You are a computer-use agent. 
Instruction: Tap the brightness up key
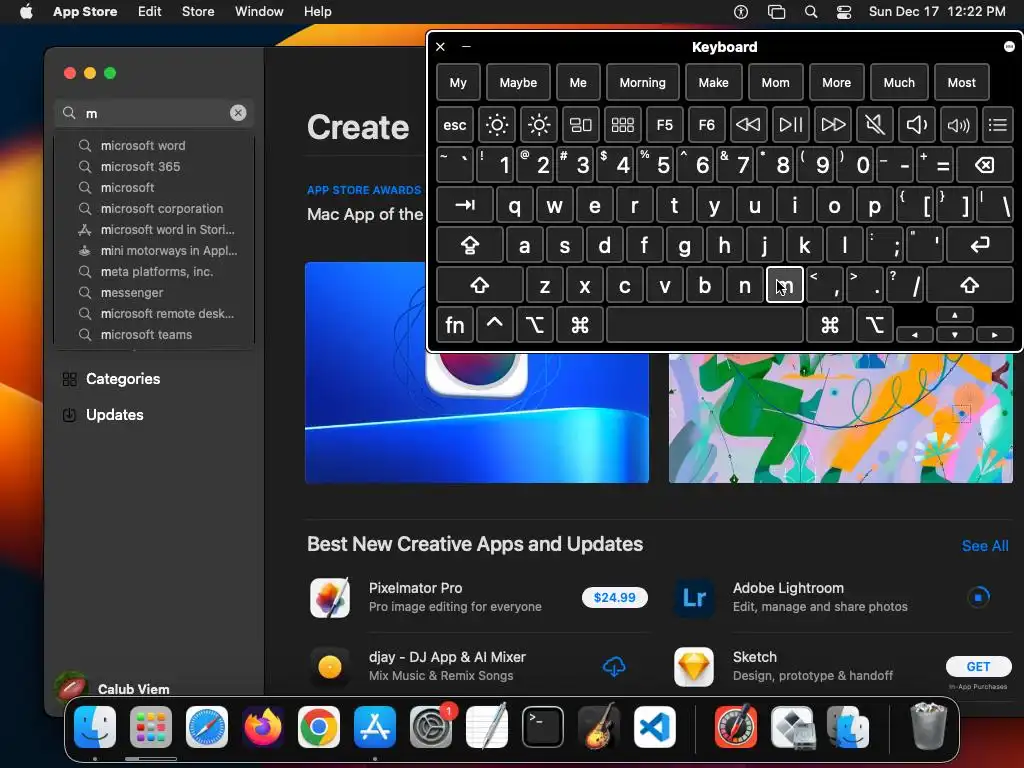click(x=539, y=125)
